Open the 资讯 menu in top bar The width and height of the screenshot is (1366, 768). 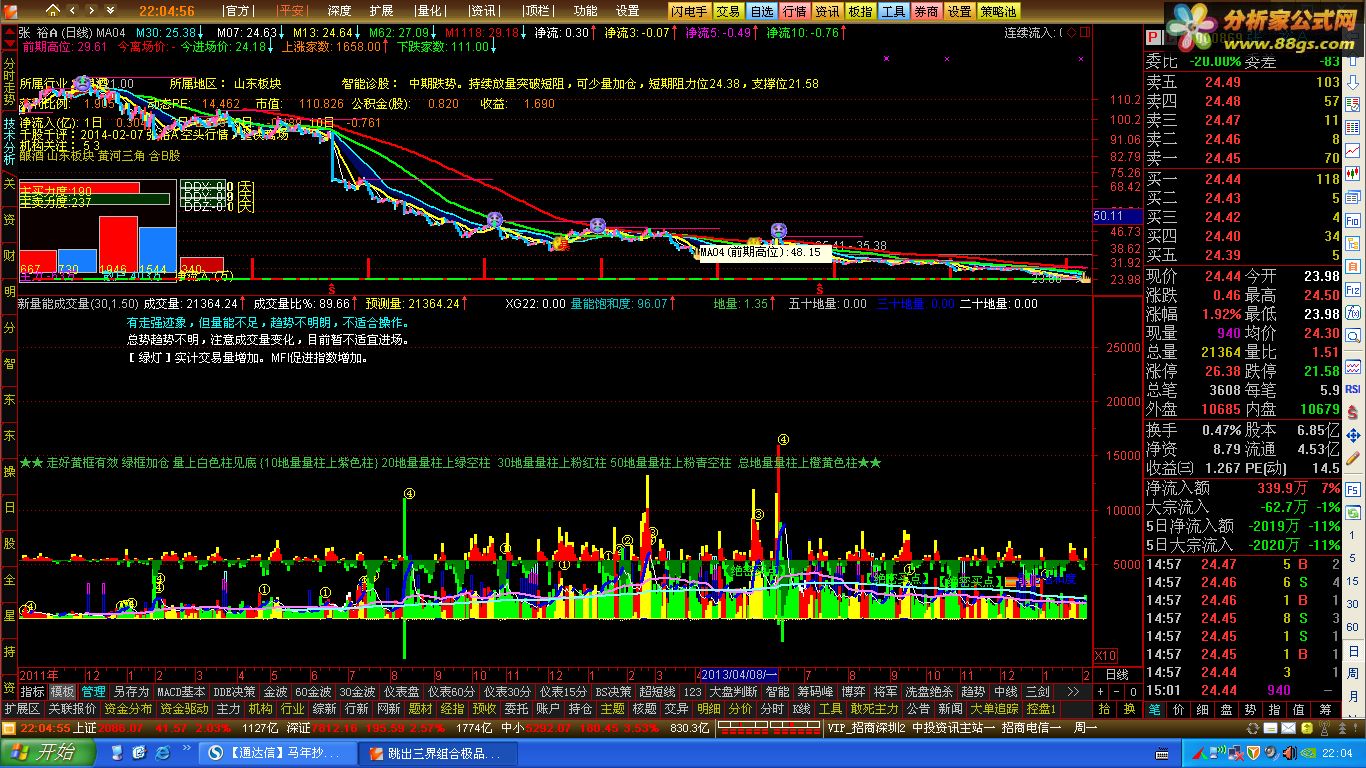tap(483, 11)
